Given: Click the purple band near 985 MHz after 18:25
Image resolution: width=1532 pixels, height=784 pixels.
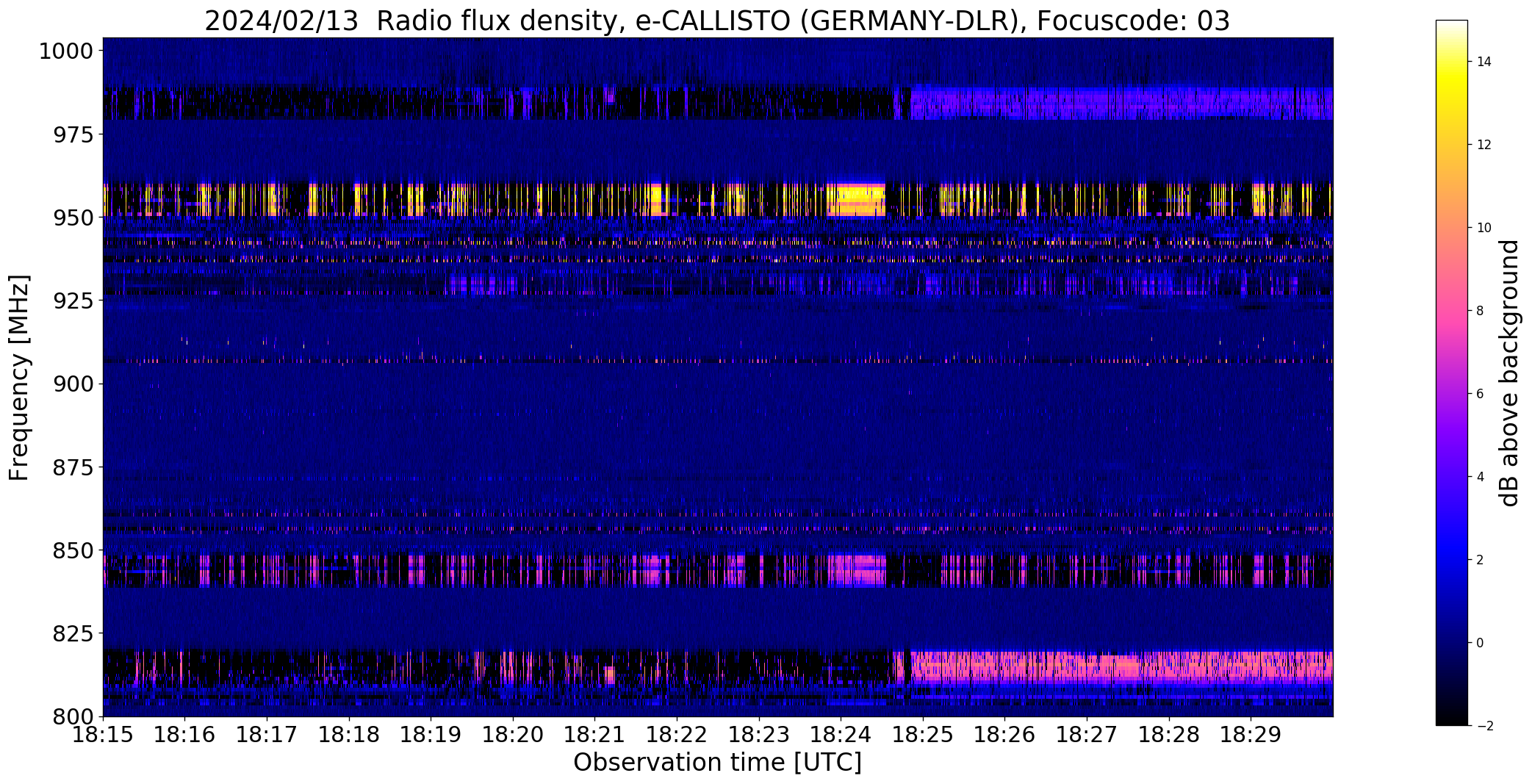Looking at the screenshot, I should pos(1122,104).
